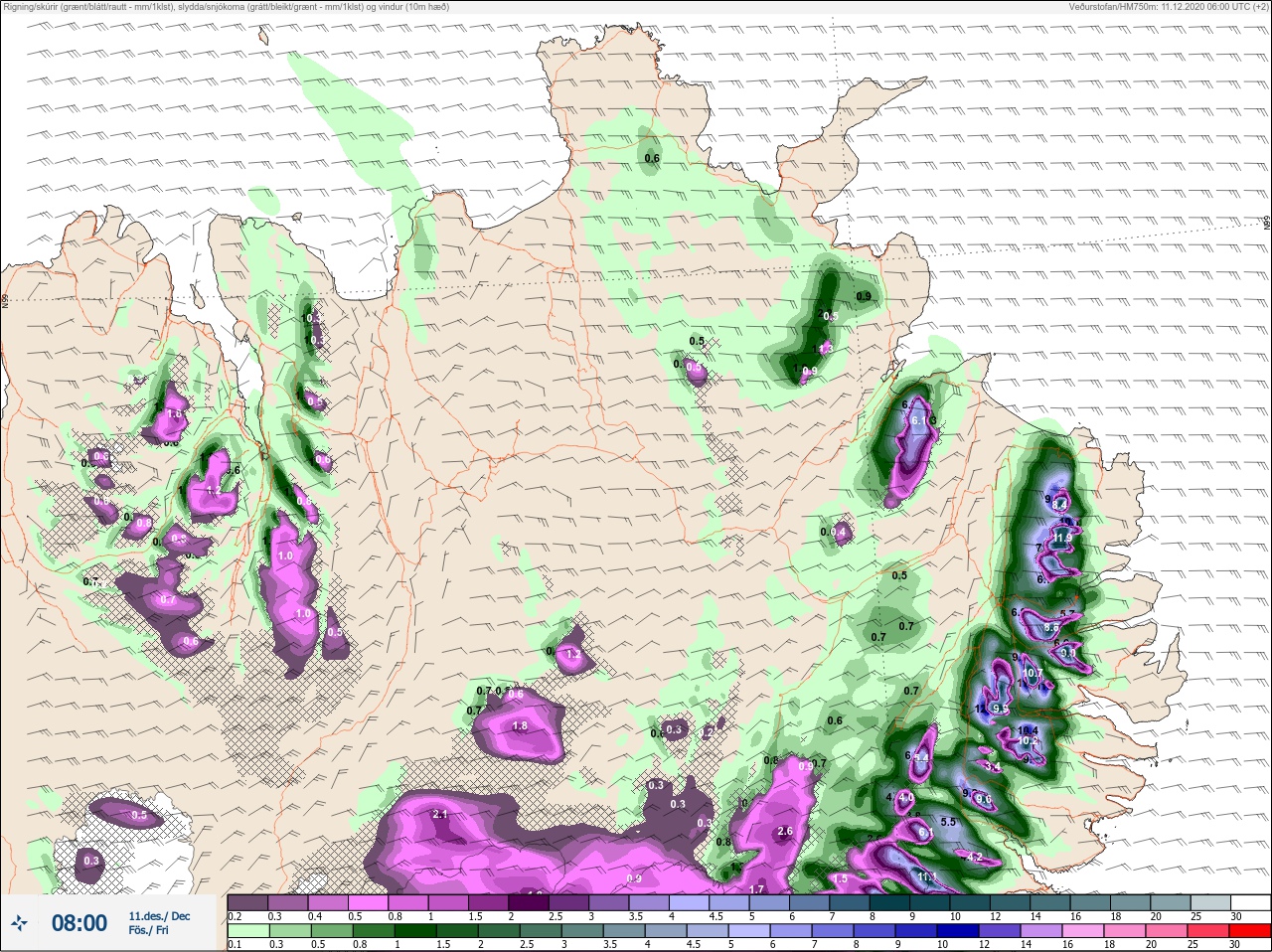Image resolution: width=1272 pixels, height=952 pixels.
Task: Click the 1.7 value at the bottom map edge
Action: coord(755,889)
